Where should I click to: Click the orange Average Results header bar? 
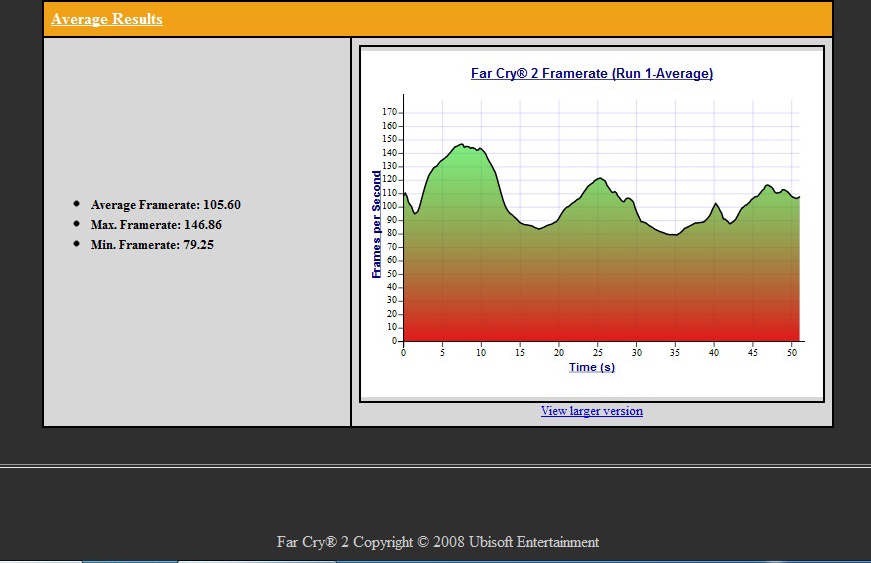[x=438, y=19]
